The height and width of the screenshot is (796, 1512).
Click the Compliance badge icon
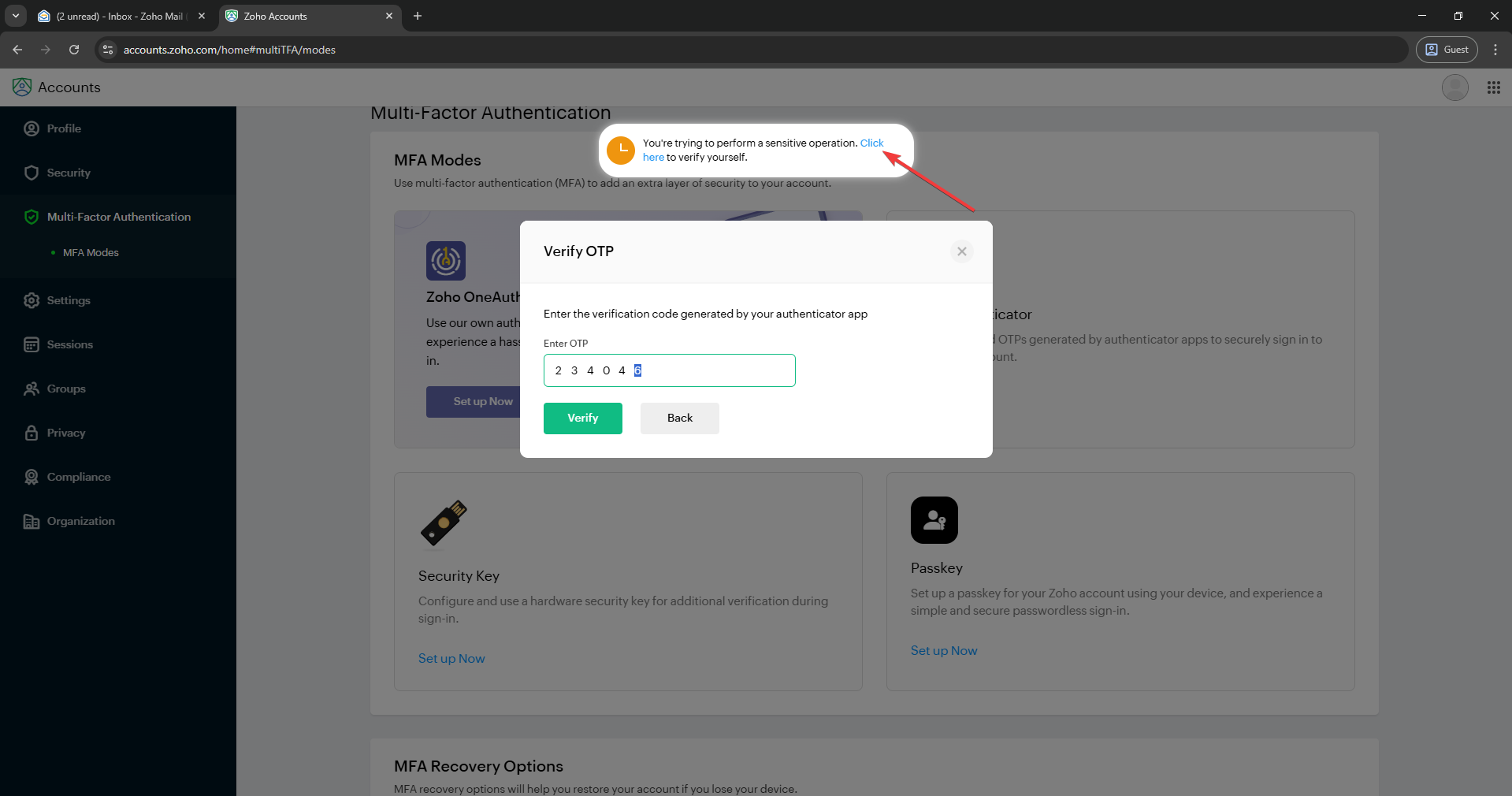coord(32,477)
